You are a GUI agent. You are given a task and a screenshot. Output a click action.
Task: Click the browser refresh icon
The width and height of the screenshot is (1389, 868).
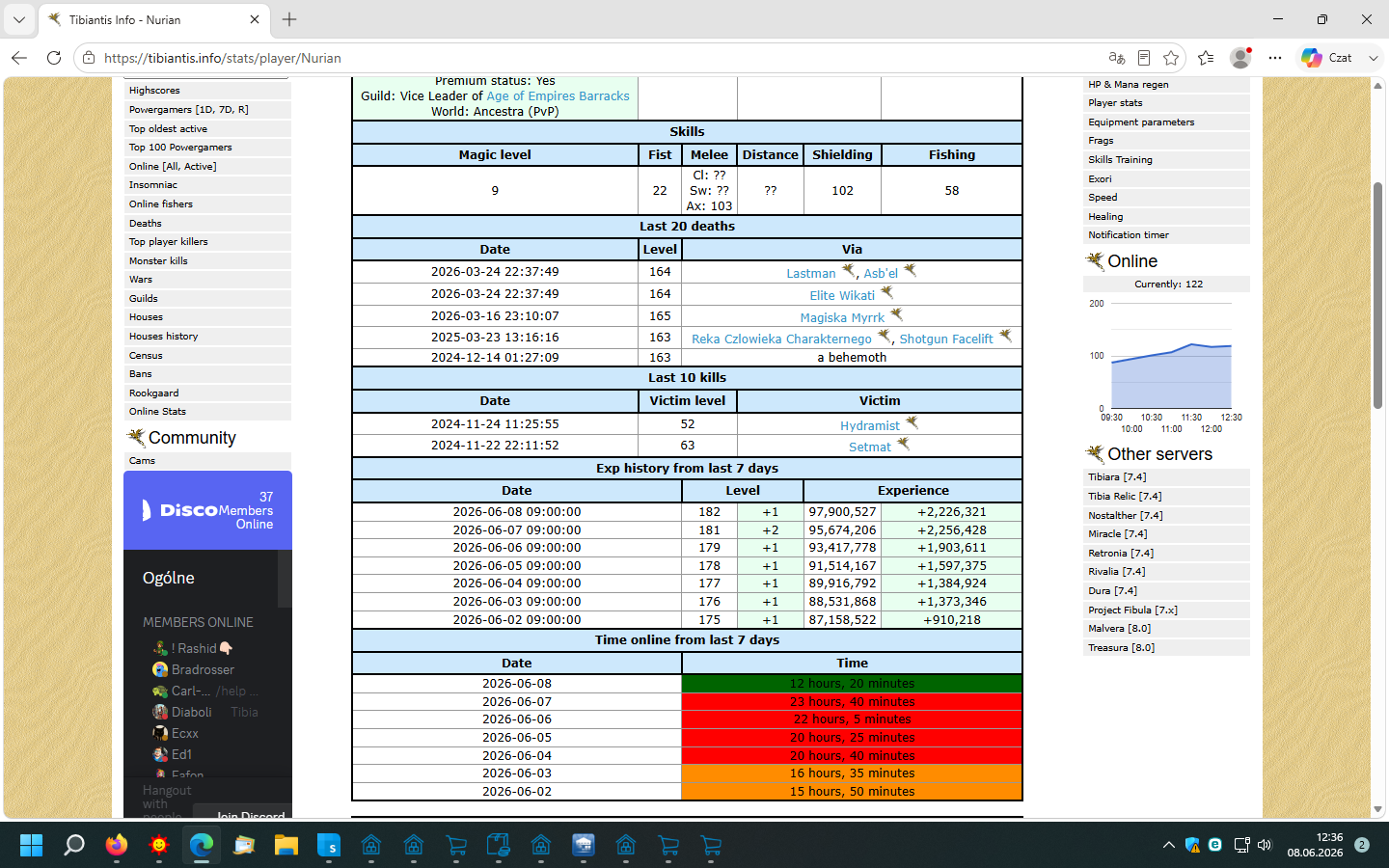pyautogui.click(x=54, y=58)
